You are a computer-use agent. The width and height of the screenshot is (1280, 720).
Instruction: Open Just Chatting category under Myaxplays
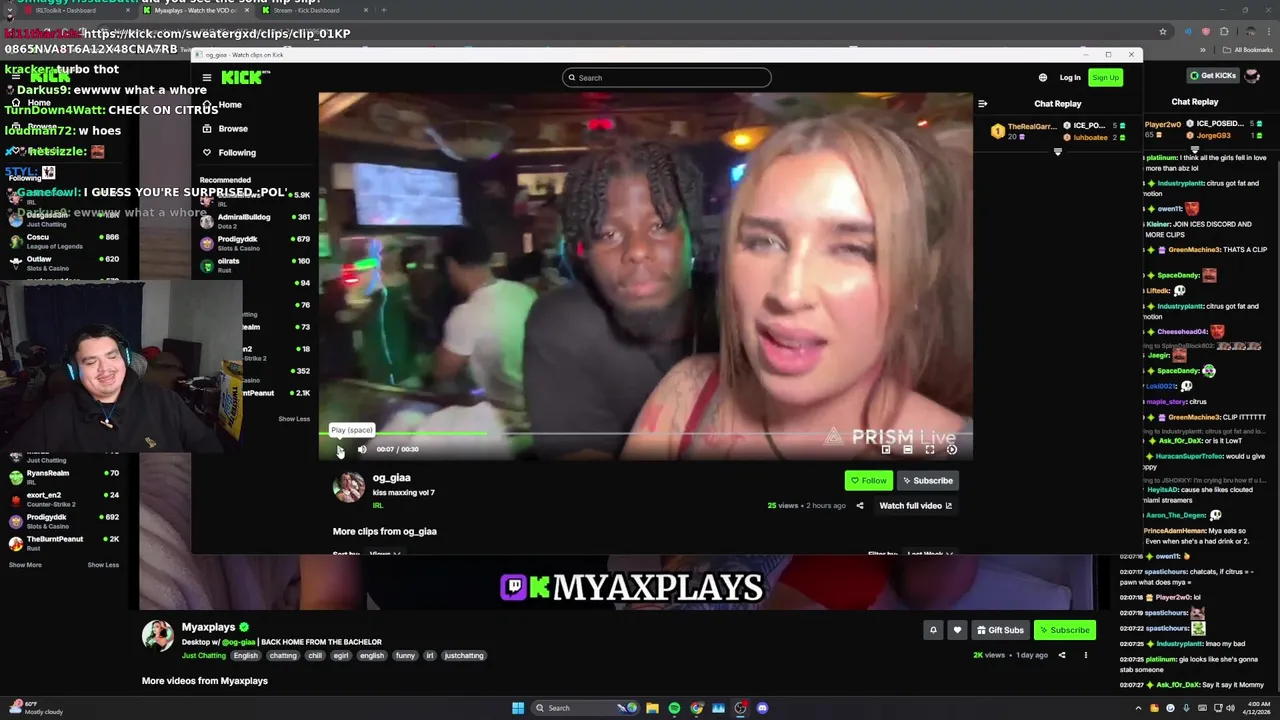[x=204, y=656]
